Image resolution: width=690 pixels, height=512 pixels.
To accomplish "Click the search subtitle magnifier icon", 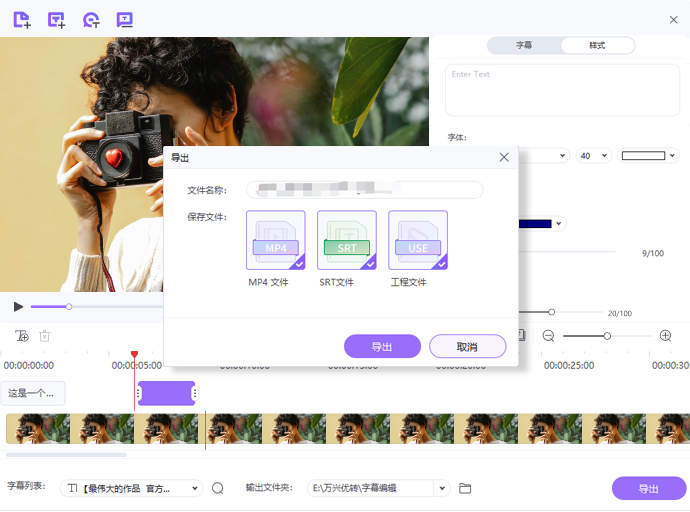I will [x=218, y=488].
